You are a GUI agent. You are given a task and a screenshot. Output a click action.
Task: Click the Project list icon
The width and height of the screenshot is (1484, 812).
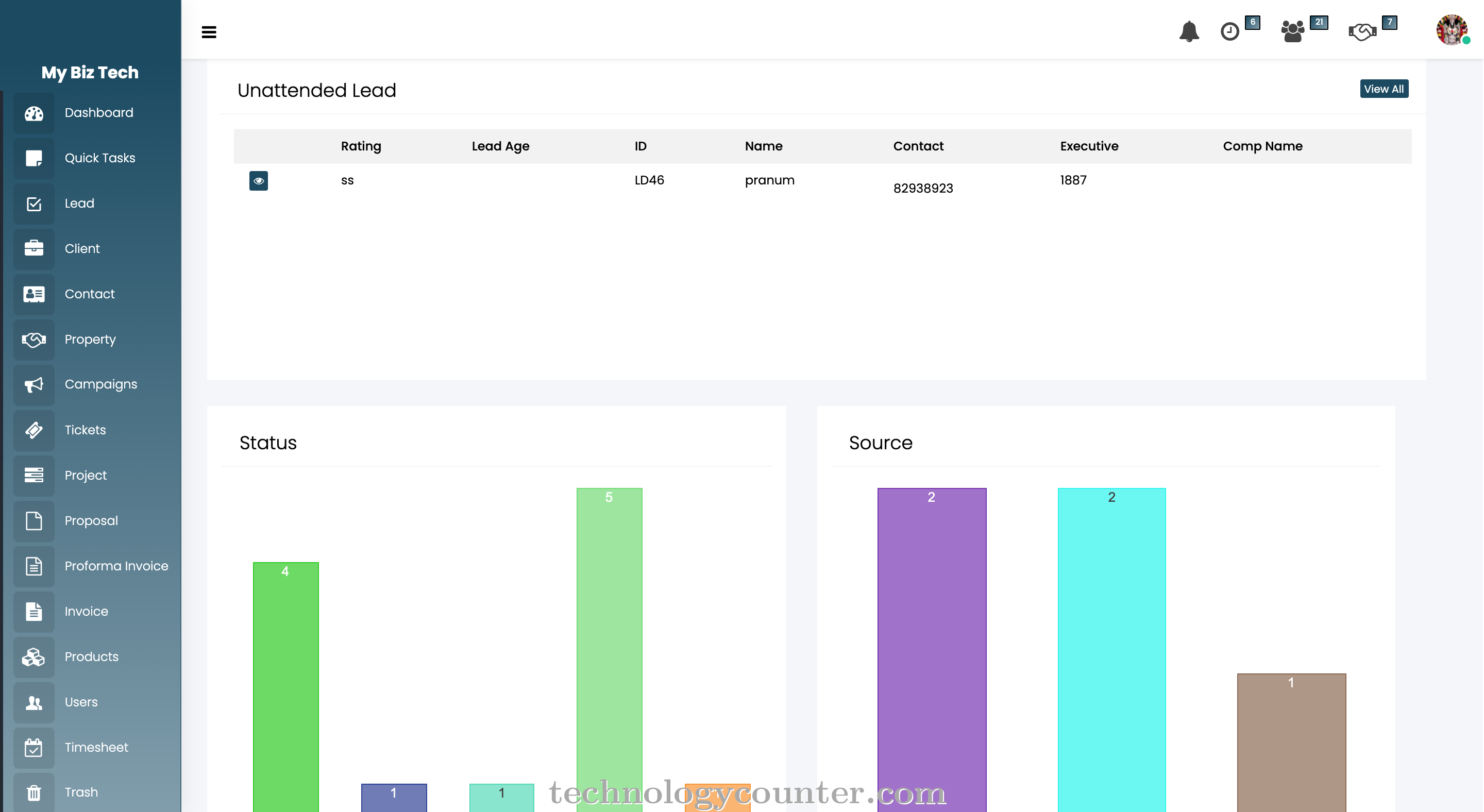tap(34, 476)
